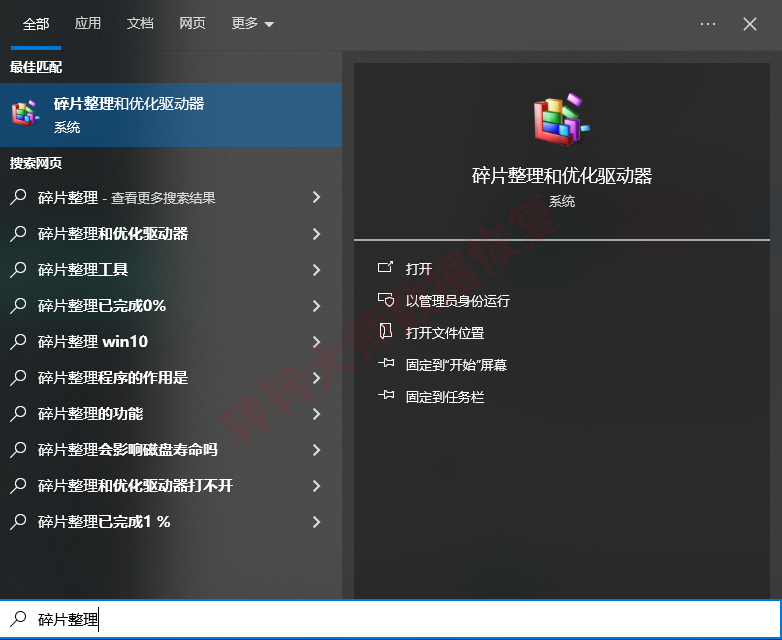Image resolution: width=782 pixels, height=640 pixels.
Task: Select web suggestion 碎片整理 win10
Action: (93, 341)
